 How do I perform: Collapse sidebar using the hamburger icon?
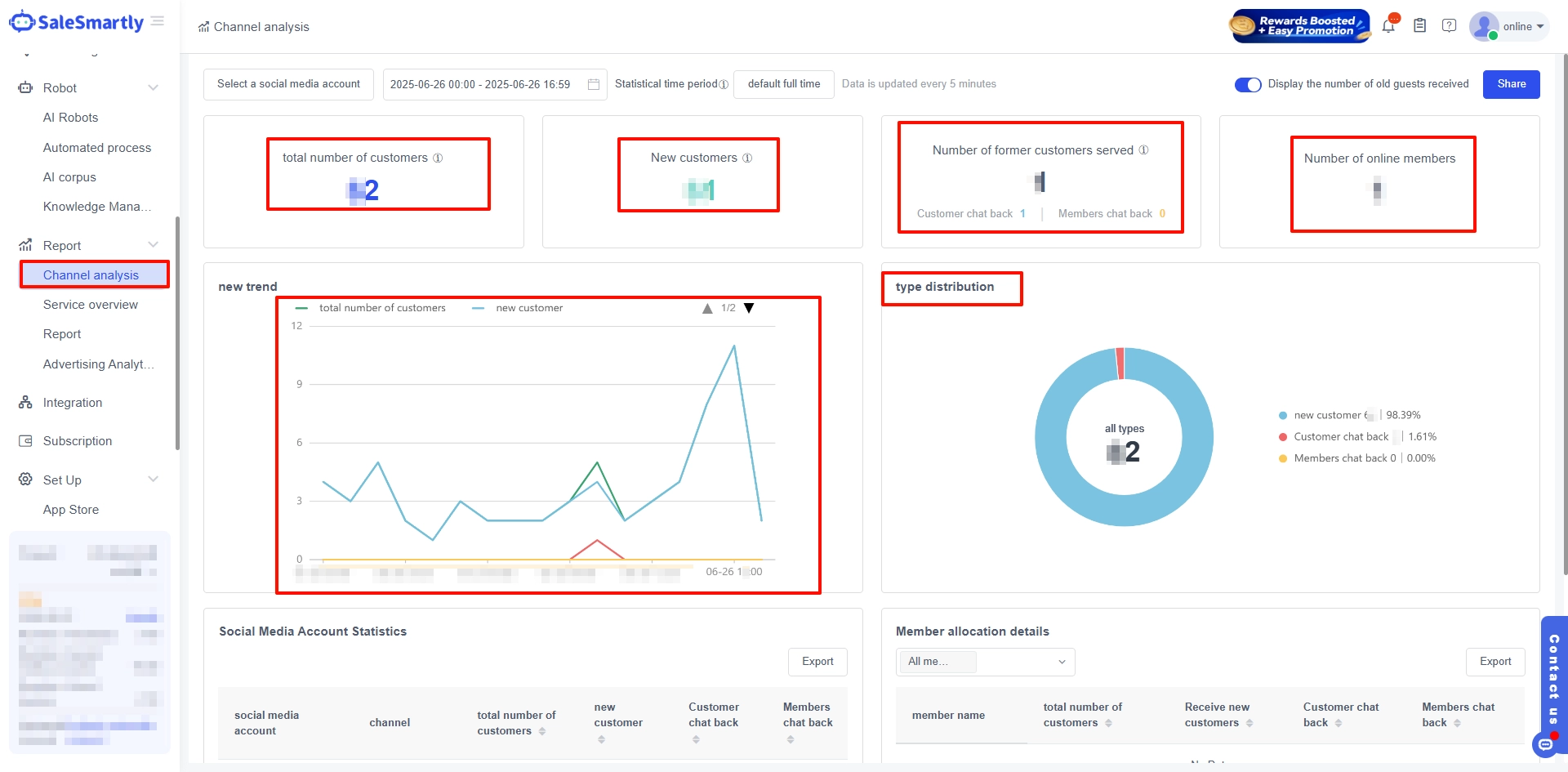pyautogui.click(x=158, y=21)
